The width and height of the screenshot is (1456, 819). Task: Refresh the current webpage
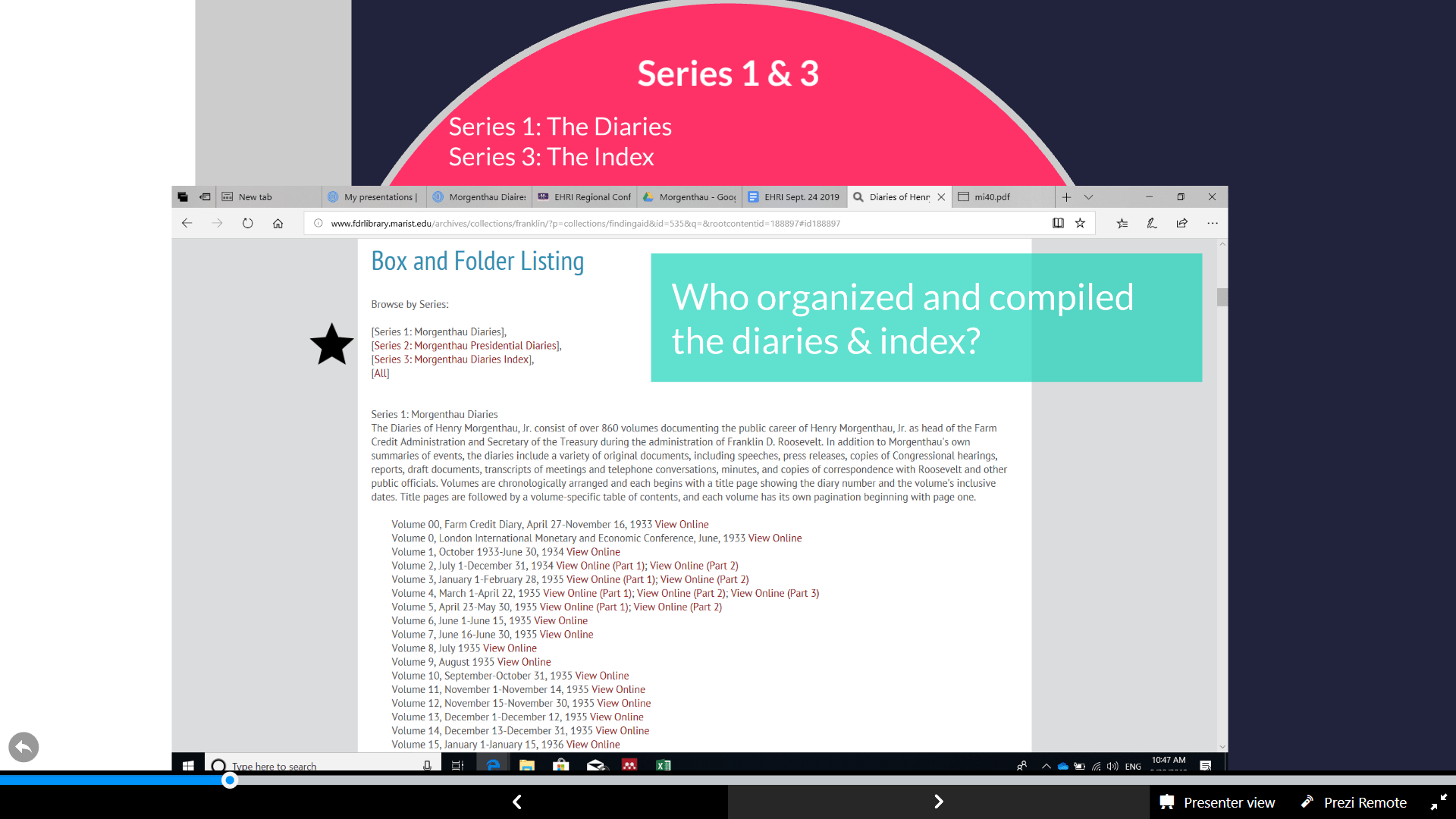click(248, 223)
